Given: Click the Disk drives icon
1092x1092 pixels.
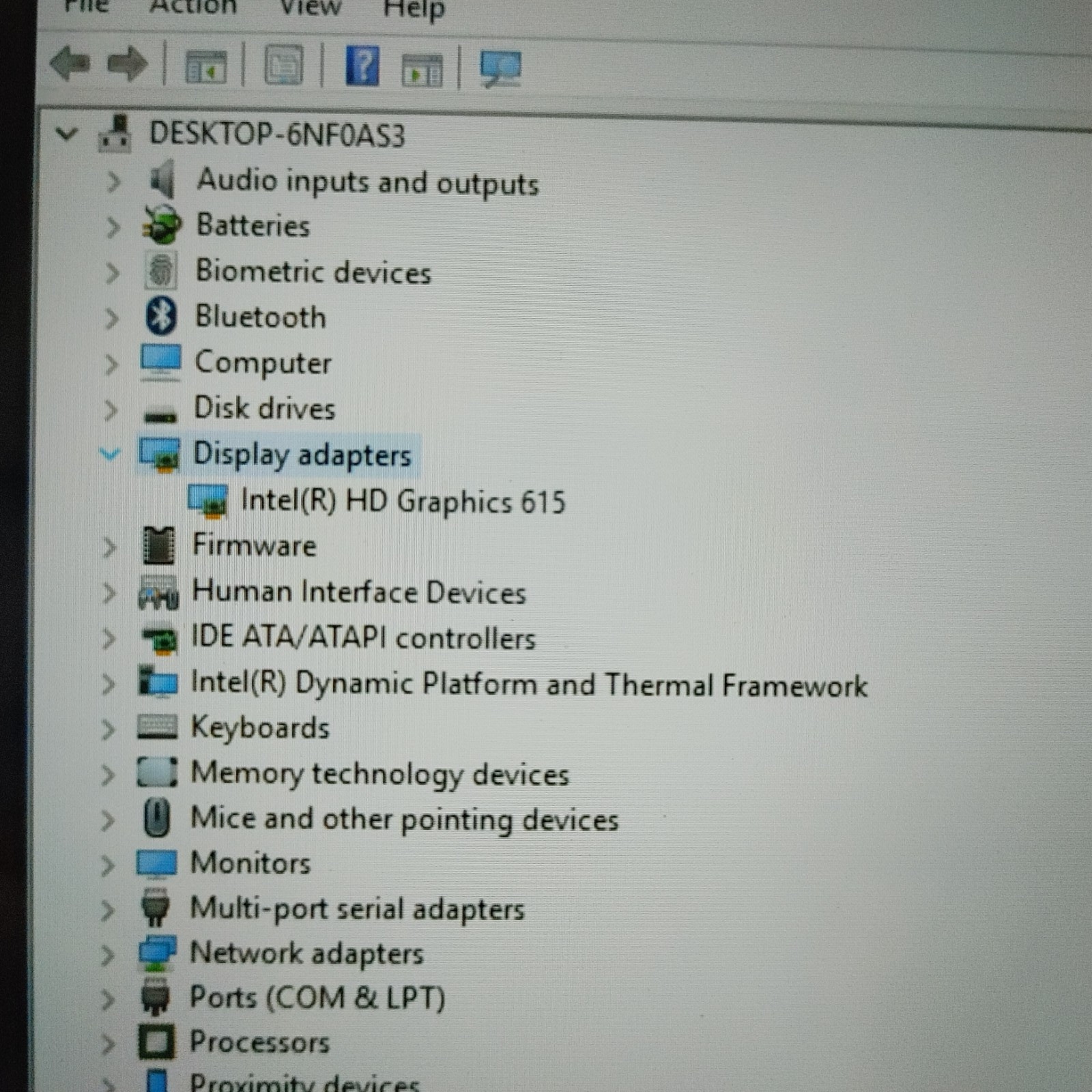Looking at the screenshot, I should [x=160, y=413].
